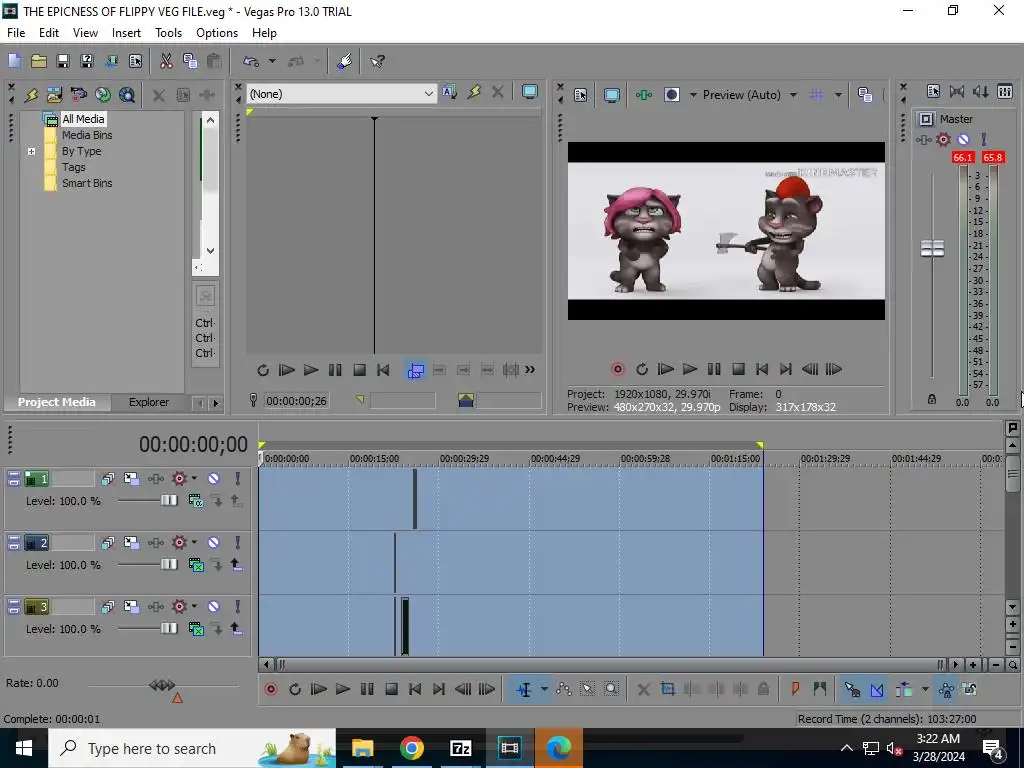Click the Cut scissors icon in the main toolbar
This screenshot has height=768, width=1024.
[x=166, y=61]
